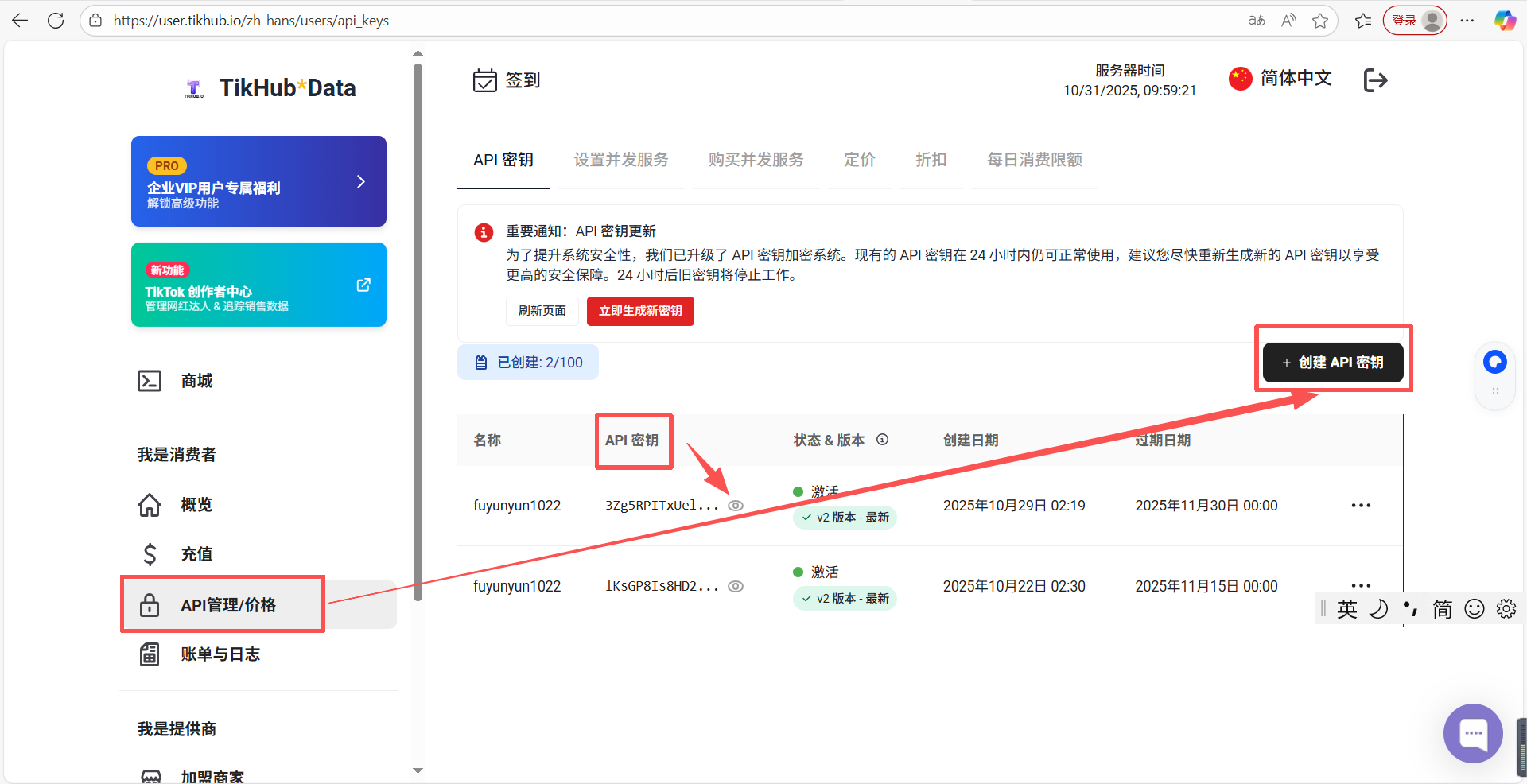
Task: Open the settings gear in IME toolbar
Action: coord(1506,609)
